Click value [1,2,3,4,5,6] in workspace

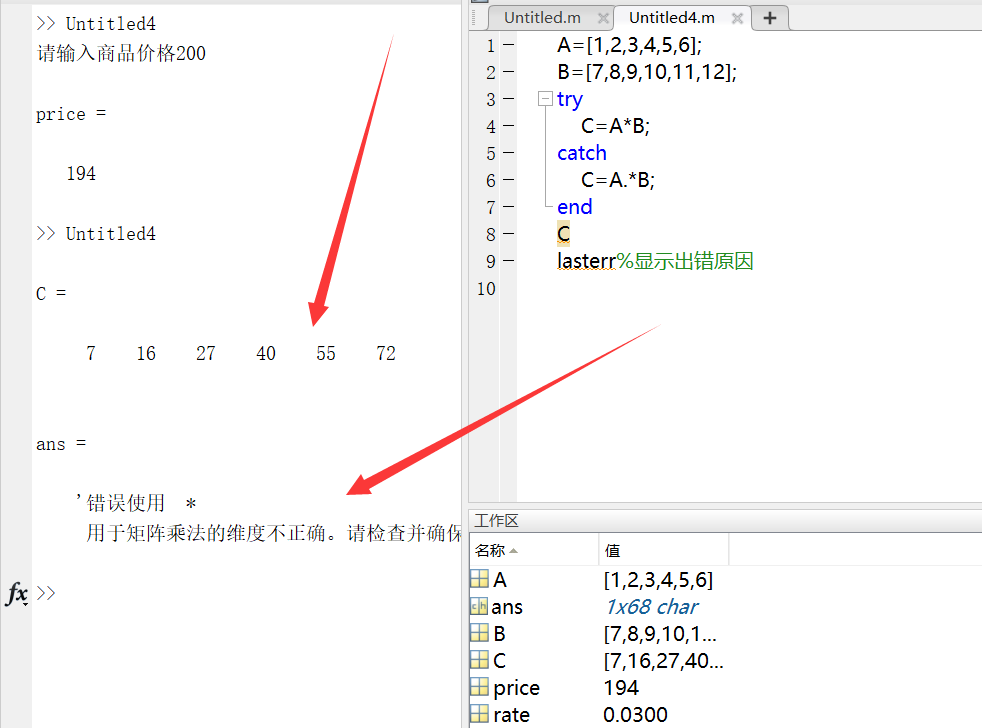658,580
